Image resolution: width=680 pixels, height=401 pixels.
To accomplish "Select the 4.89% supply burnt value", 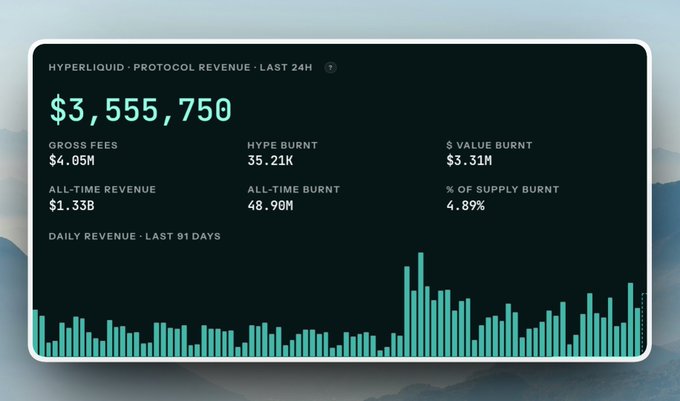I will [465, 205].
